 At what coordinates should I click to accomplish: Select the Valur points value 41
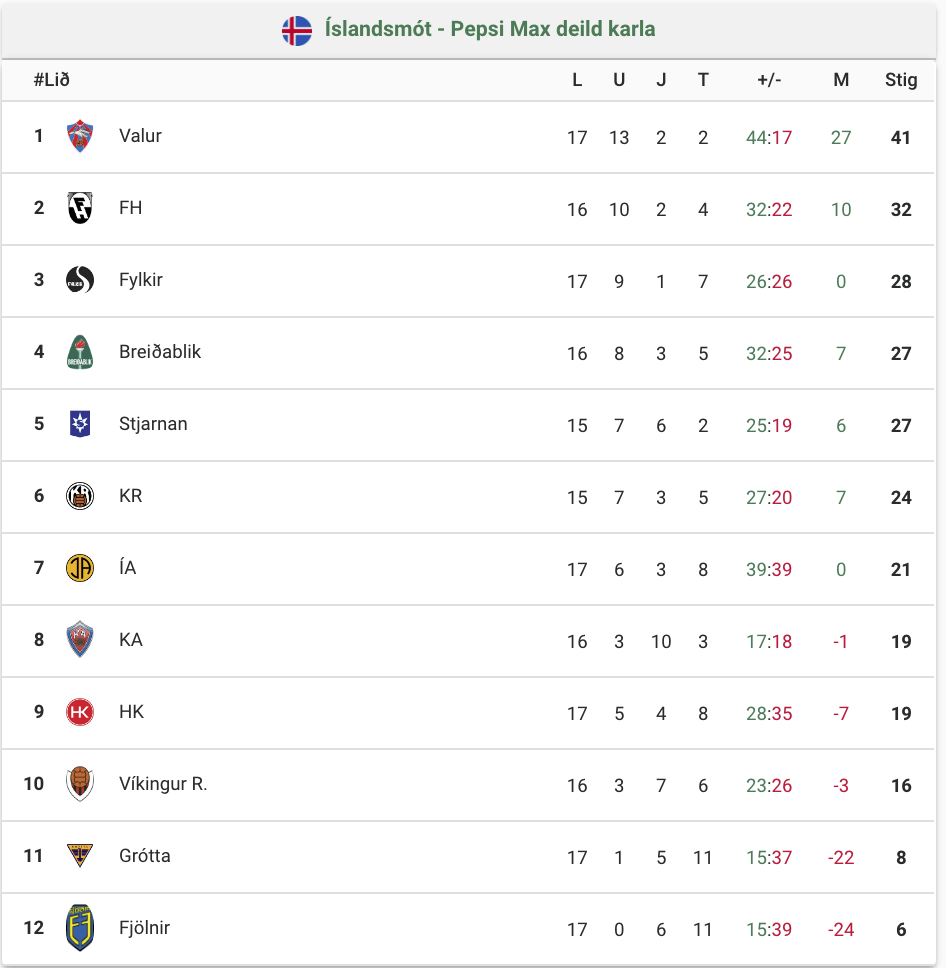901,137
